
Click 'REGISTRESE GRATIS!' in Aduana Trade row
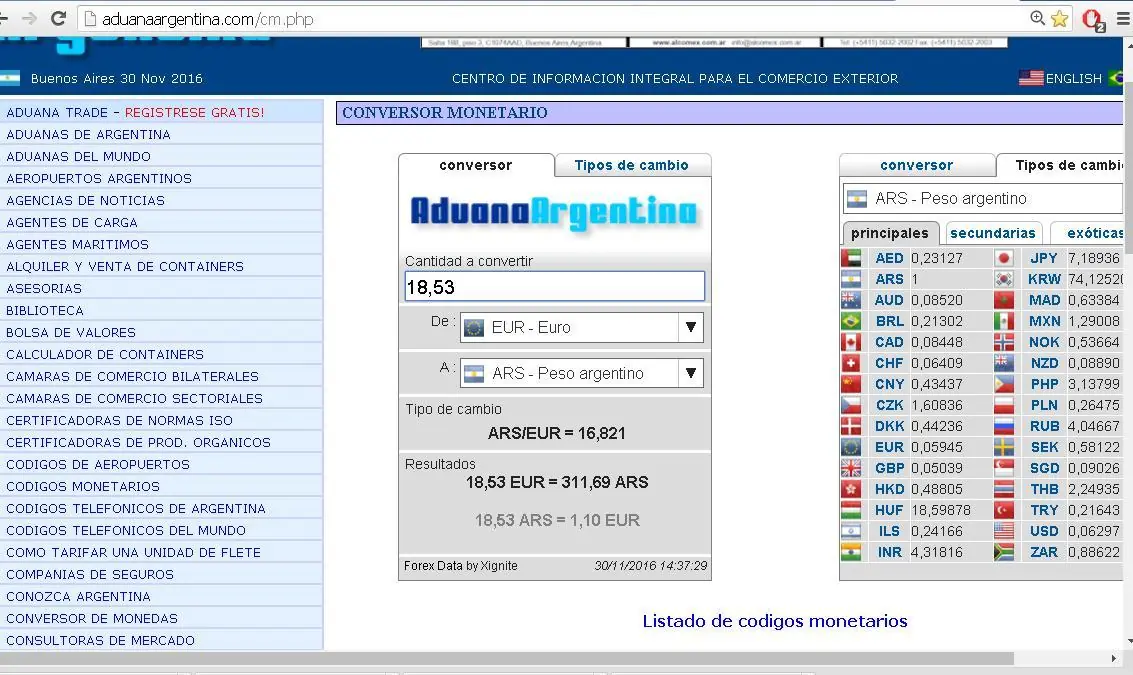coord(194,113)
